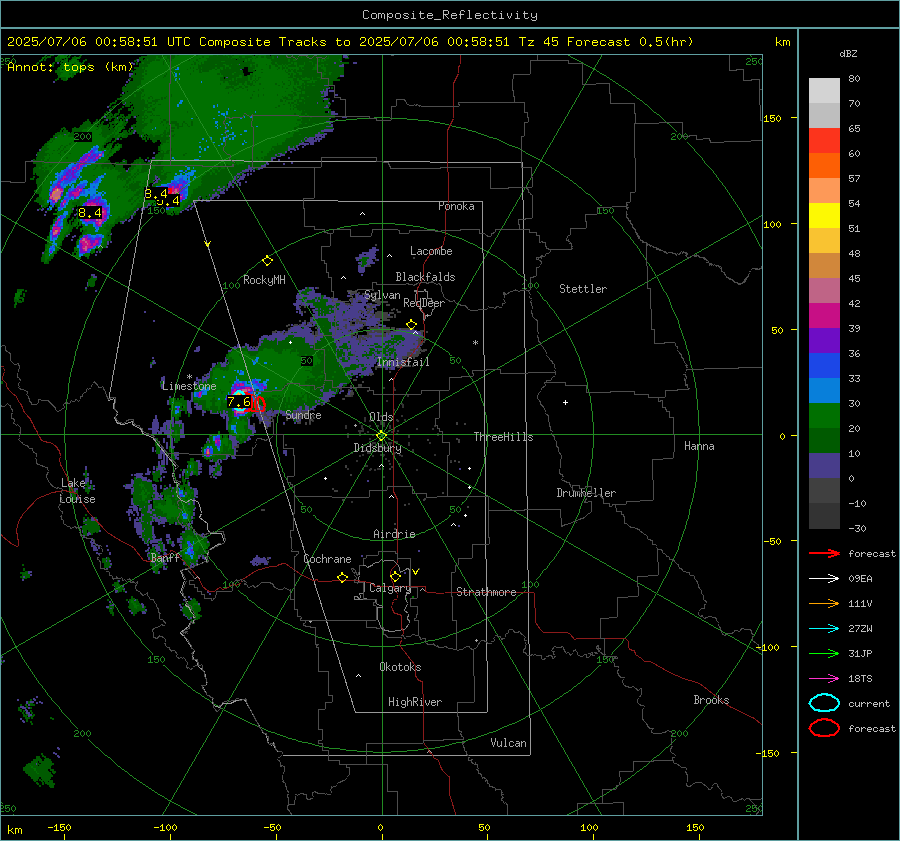
Task: Click the 'Annot: tops (km)' label
Action: (70, 67)
